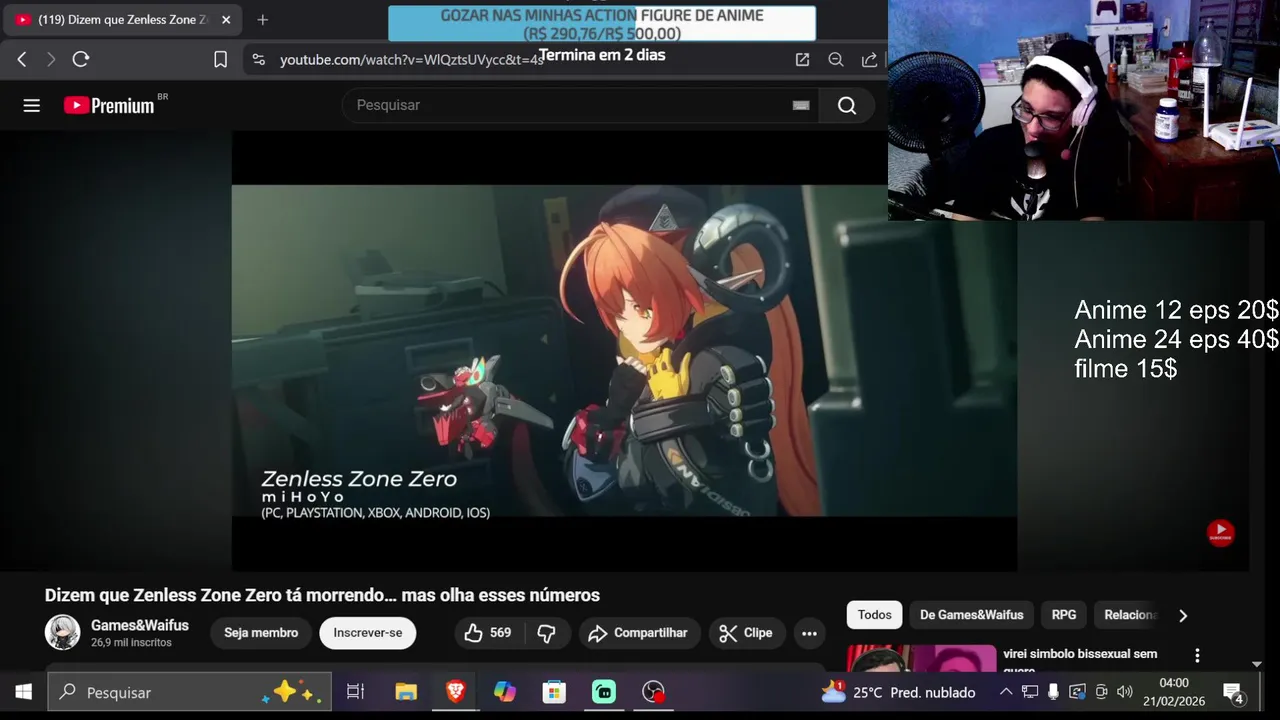Open Copilot icon in the taskbar
Image resolution: width=1280 pixels, height=720 pixels.
click(505, 692)
